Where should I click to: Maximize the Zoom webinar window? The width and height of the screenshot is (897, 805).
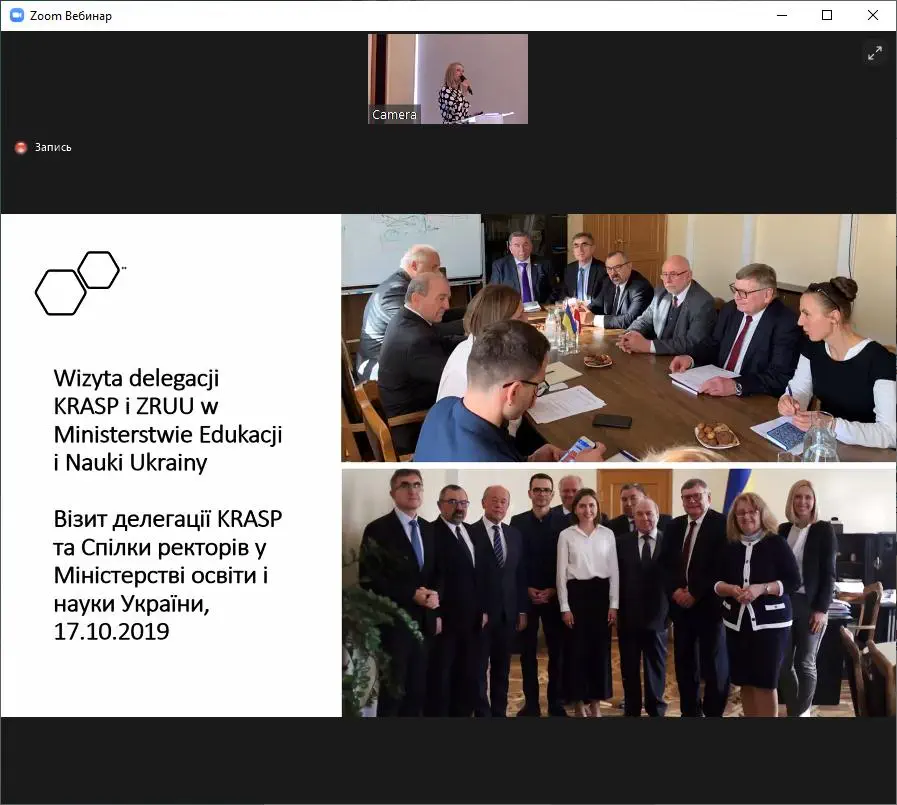[x=827, y=15]
